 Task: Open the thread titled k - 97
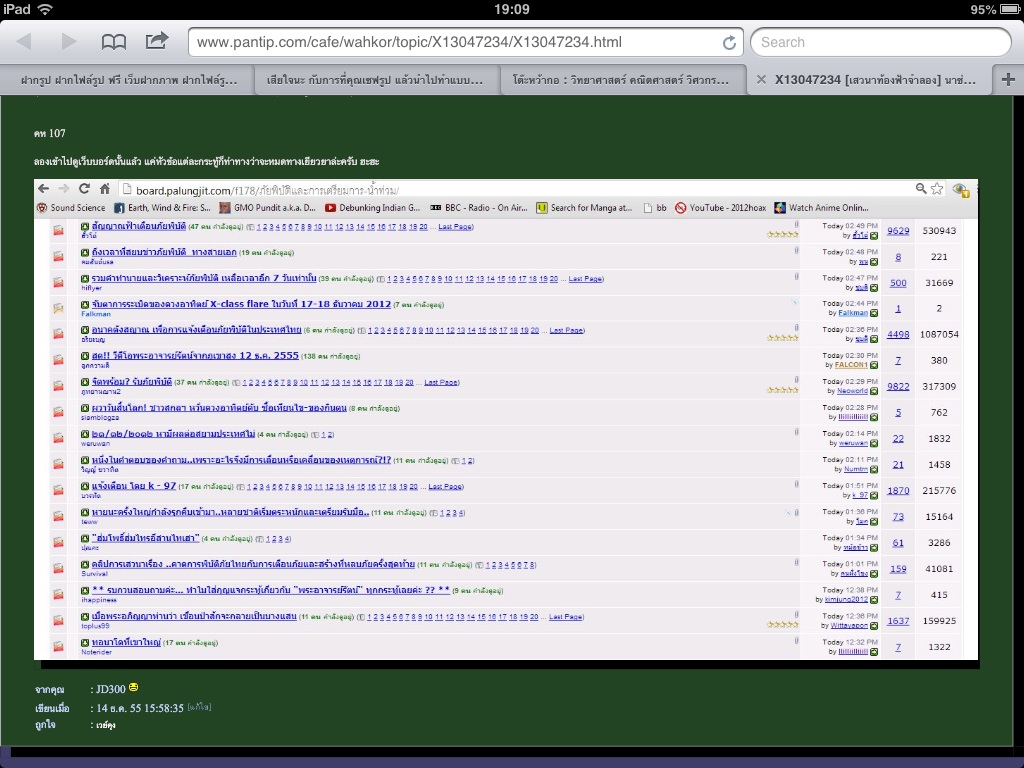pyautogui.click(x=134, y=486)
